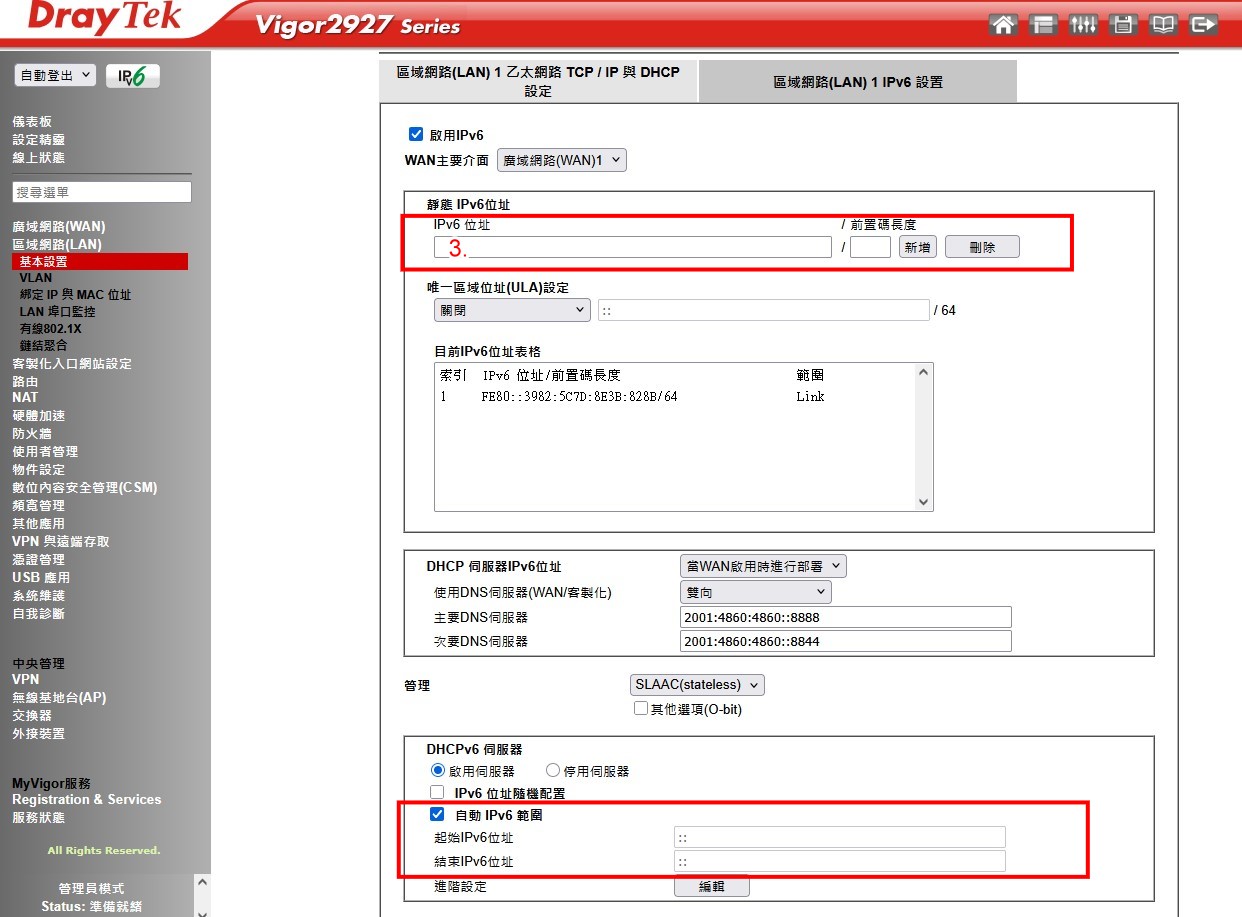Select the 停用伺服器 radio button
The image size is (1242, 917).
(x=553, y=771)
